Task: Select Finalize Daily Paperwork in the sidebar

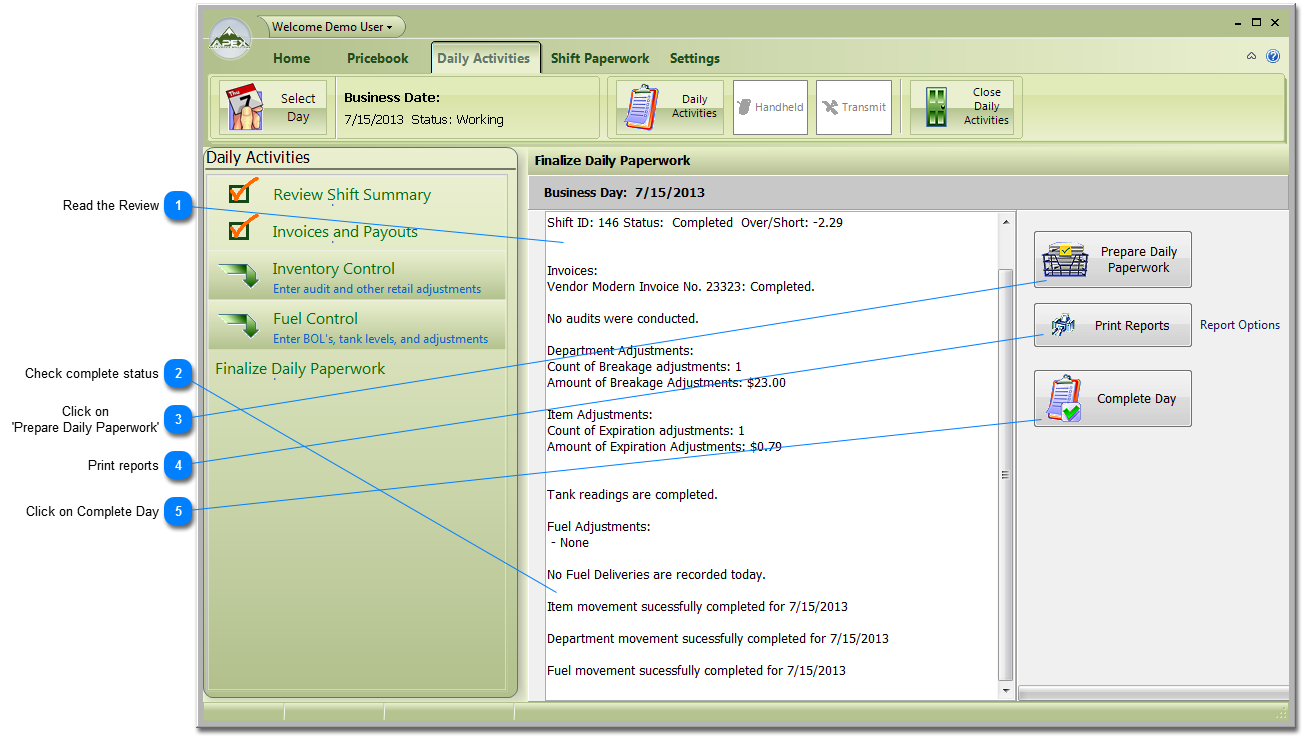Action: pos(300,369)
